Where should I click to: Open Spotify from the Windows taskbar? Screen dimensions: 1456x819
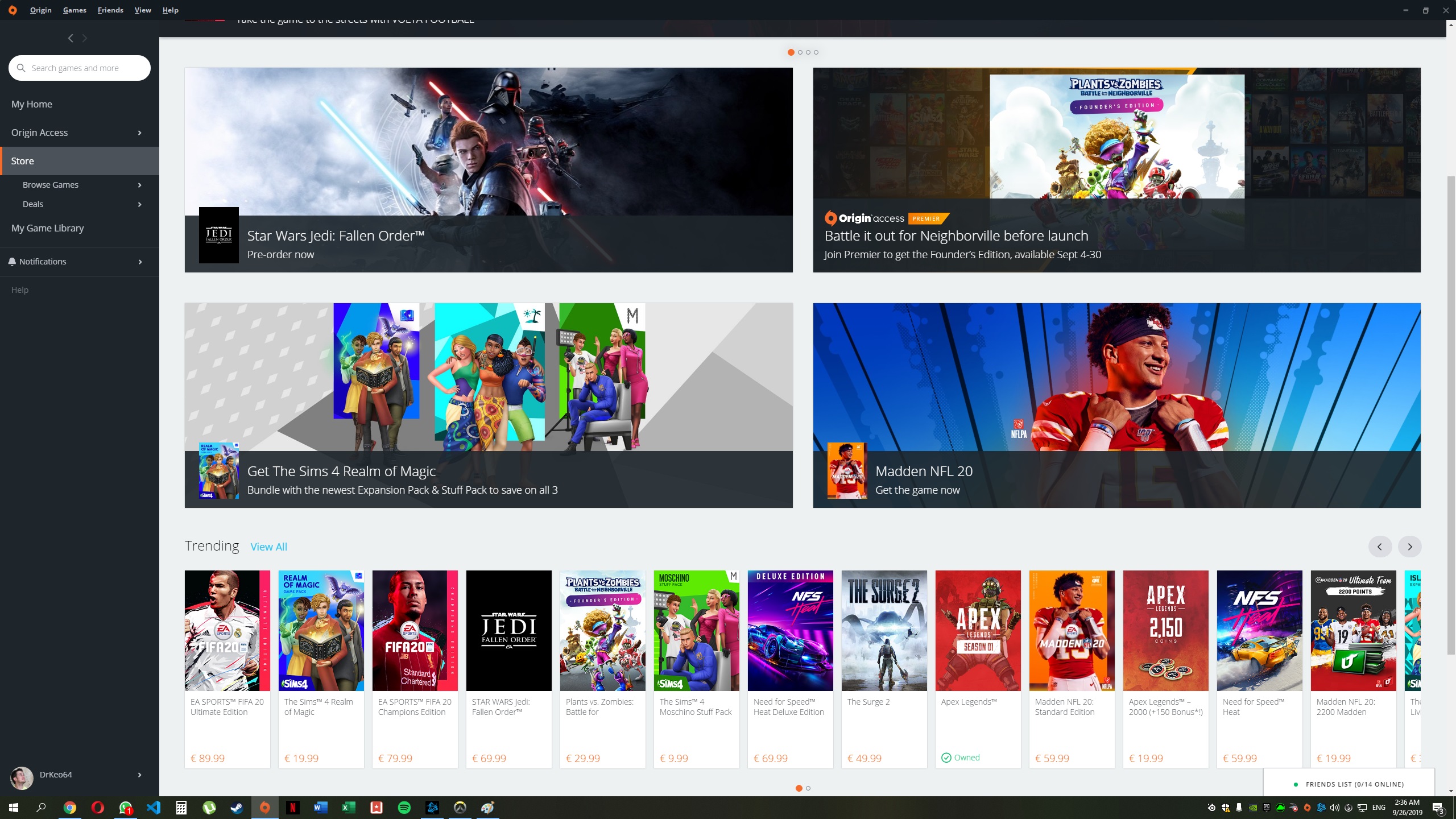[x=404, y=808]
